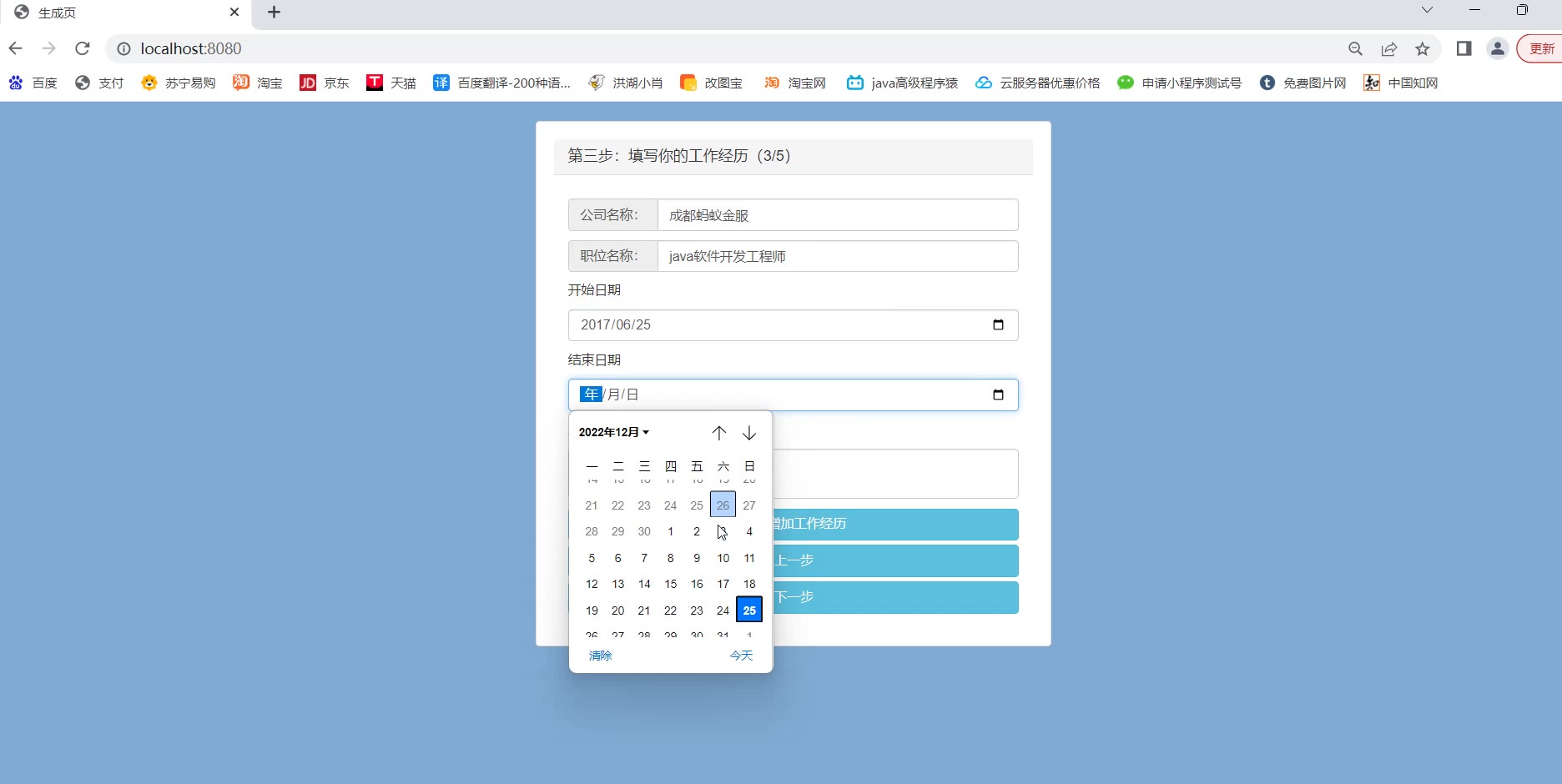Select date 20 in the calendar
Viewport: 1562px width, 784px height.
coord(617,611)
